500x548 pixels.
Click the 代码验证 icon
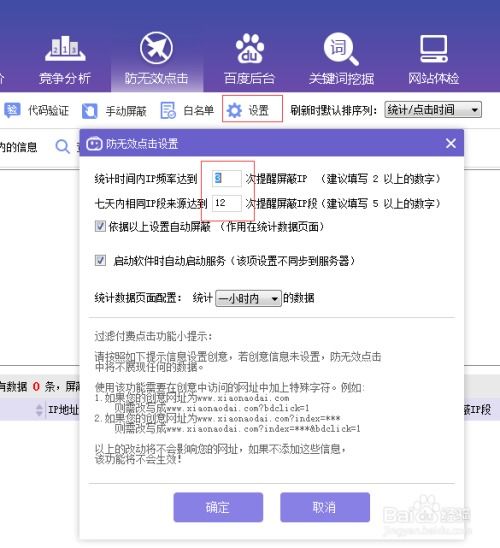[12, 110]
